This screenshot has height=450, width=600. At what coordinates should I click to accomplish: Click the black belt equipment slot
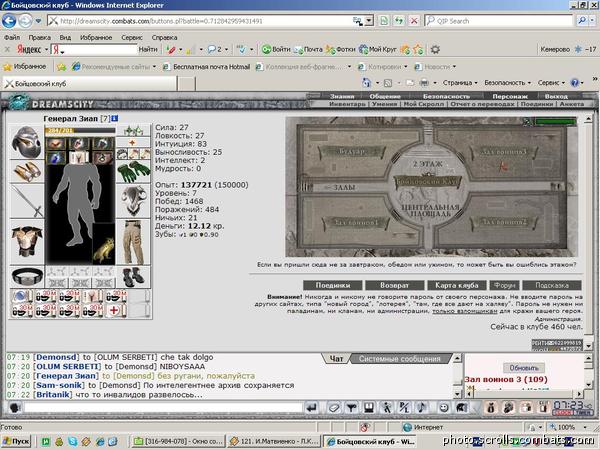26,276
